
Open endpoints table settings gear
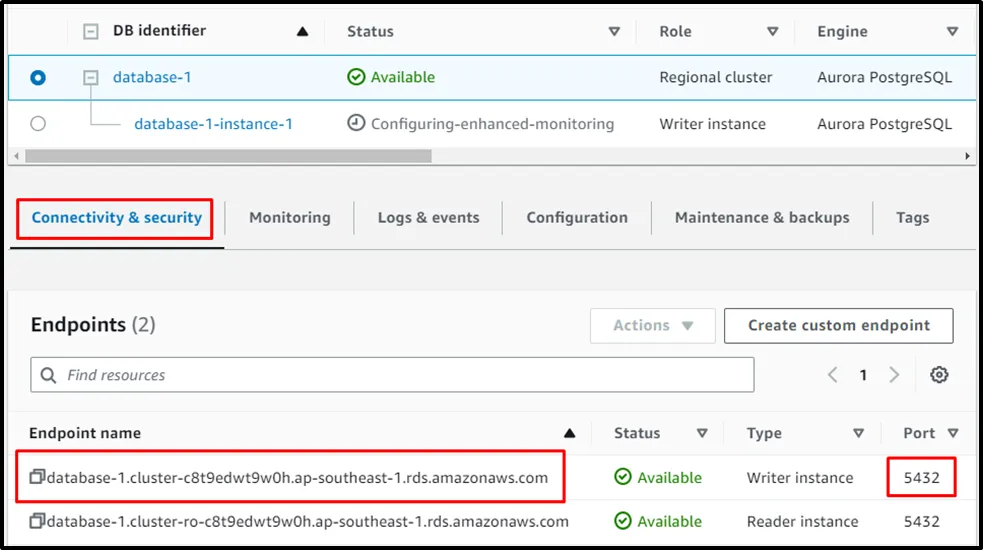938,375
